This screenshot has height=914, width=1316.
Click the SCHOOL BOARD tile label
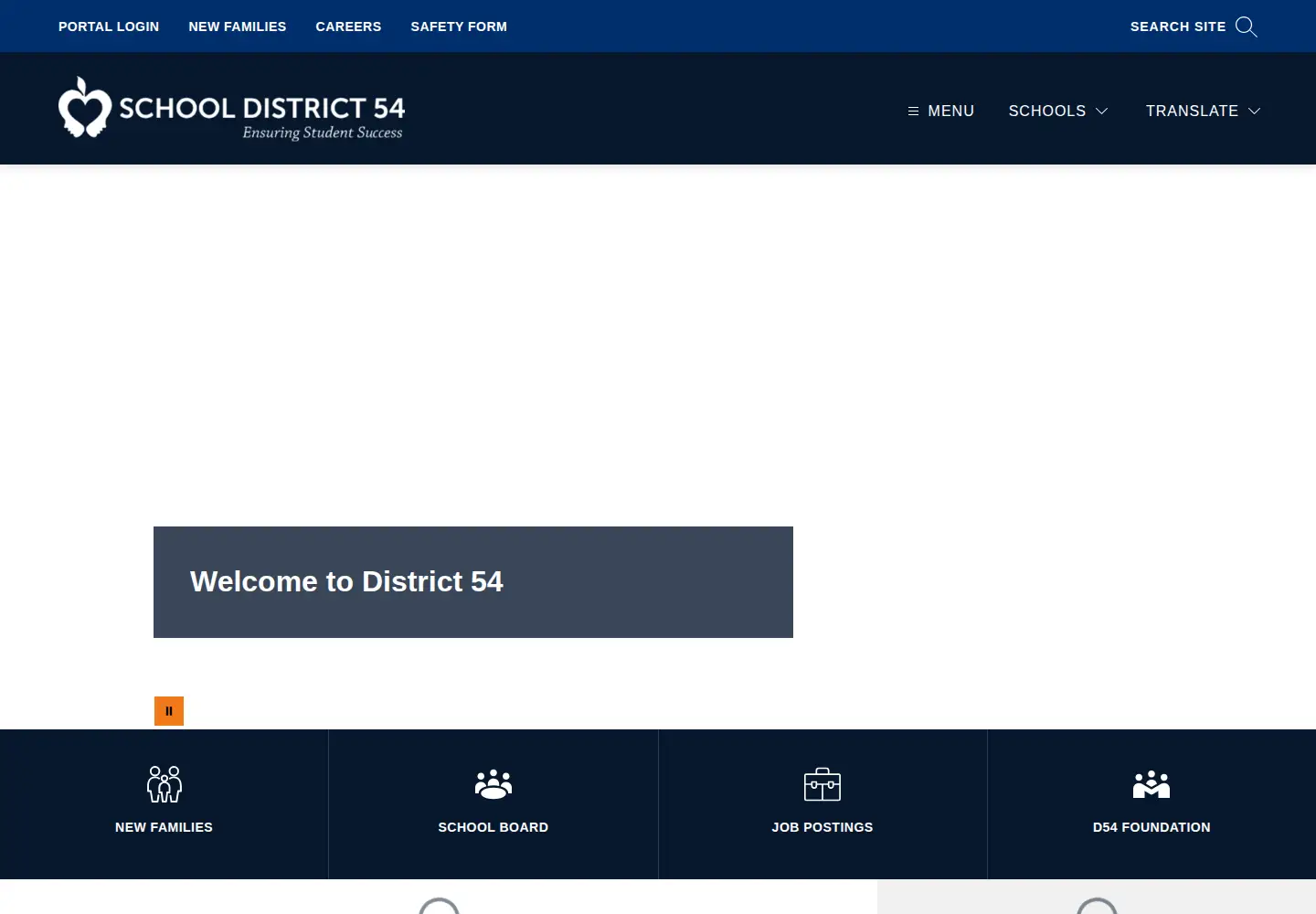tap(493, 827)
